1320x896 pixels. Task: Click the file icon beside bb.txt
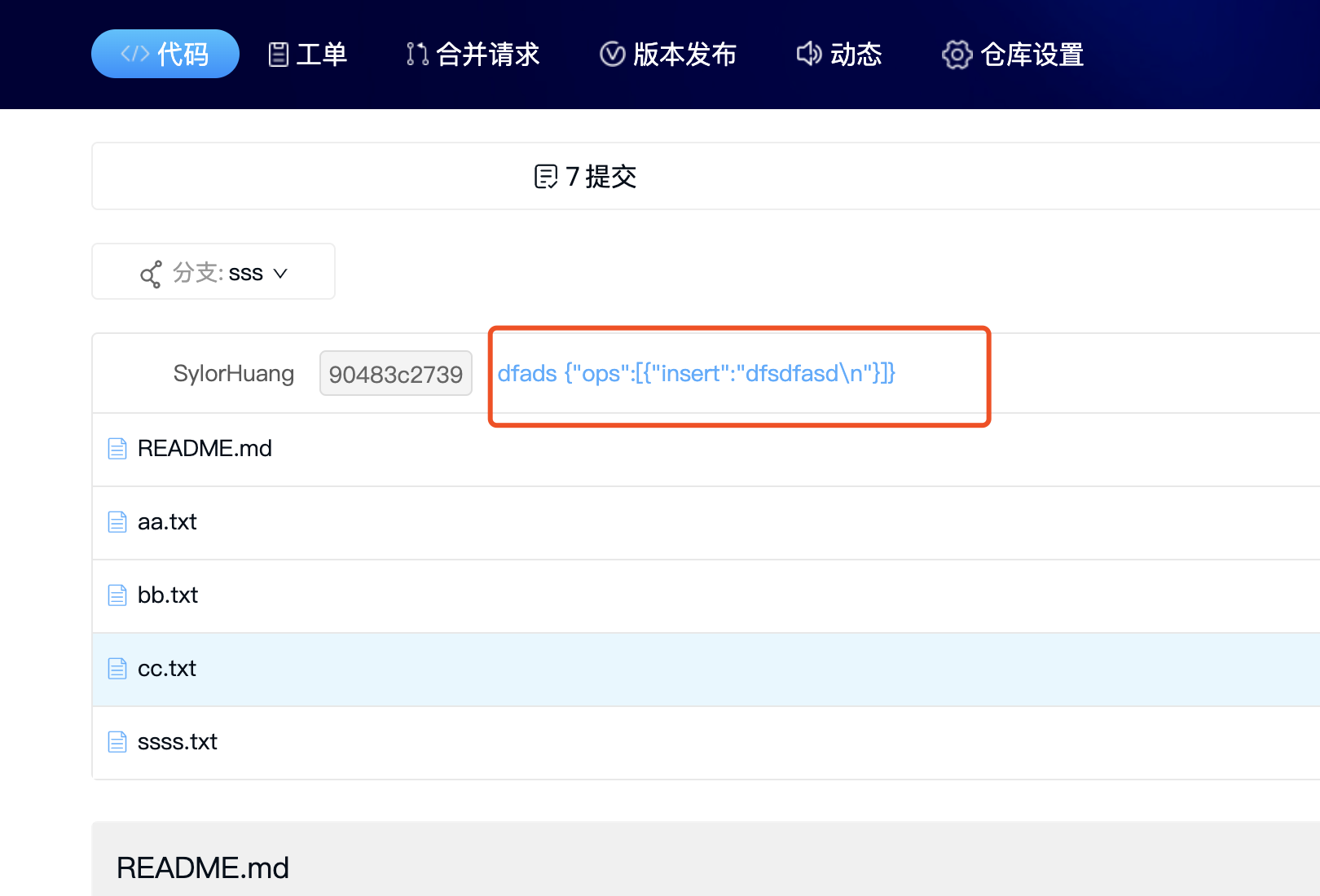(117, 595)
